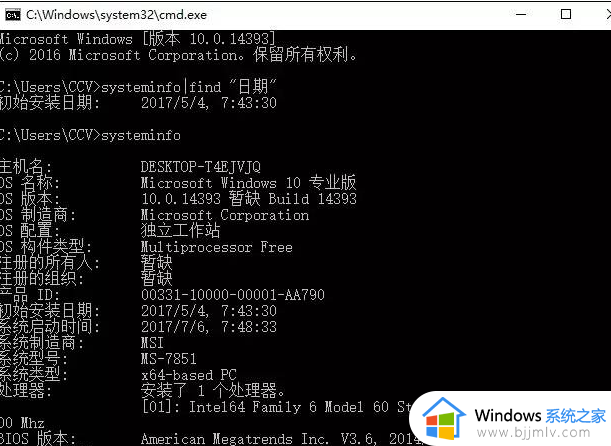This screenshot has width=611, height=446.
Task: Click the 注册的组织 label
Action: 42,279
